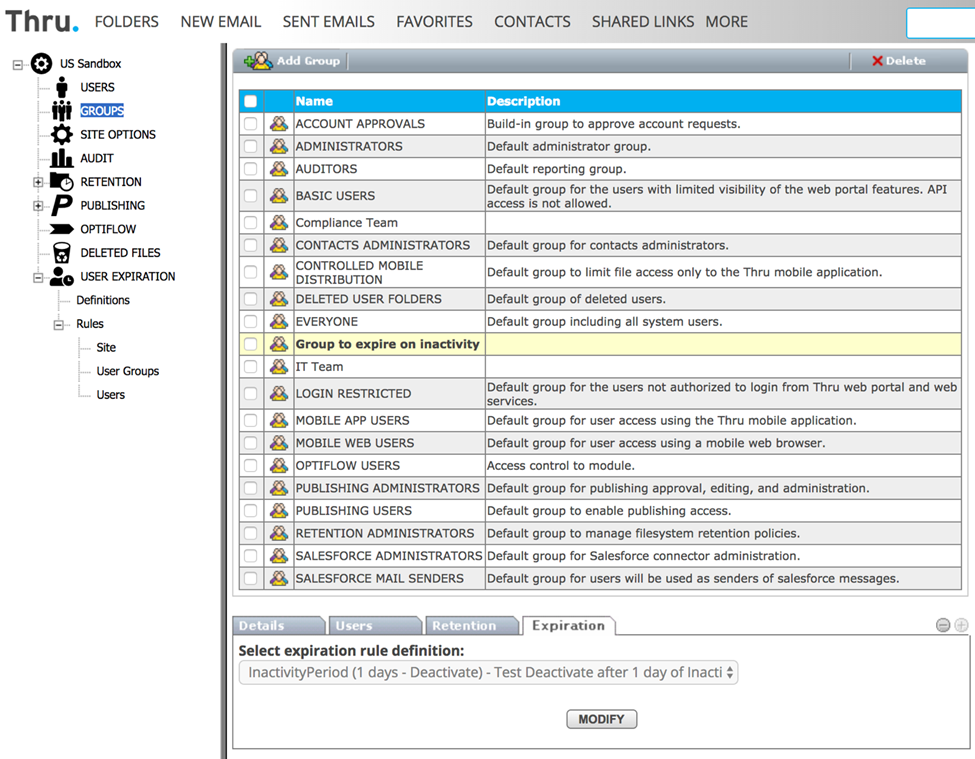Image resolution: width=975 pixels, height=759 pixels.
Task: Click the Site Options gear icon
Action: tap(62, 134)
